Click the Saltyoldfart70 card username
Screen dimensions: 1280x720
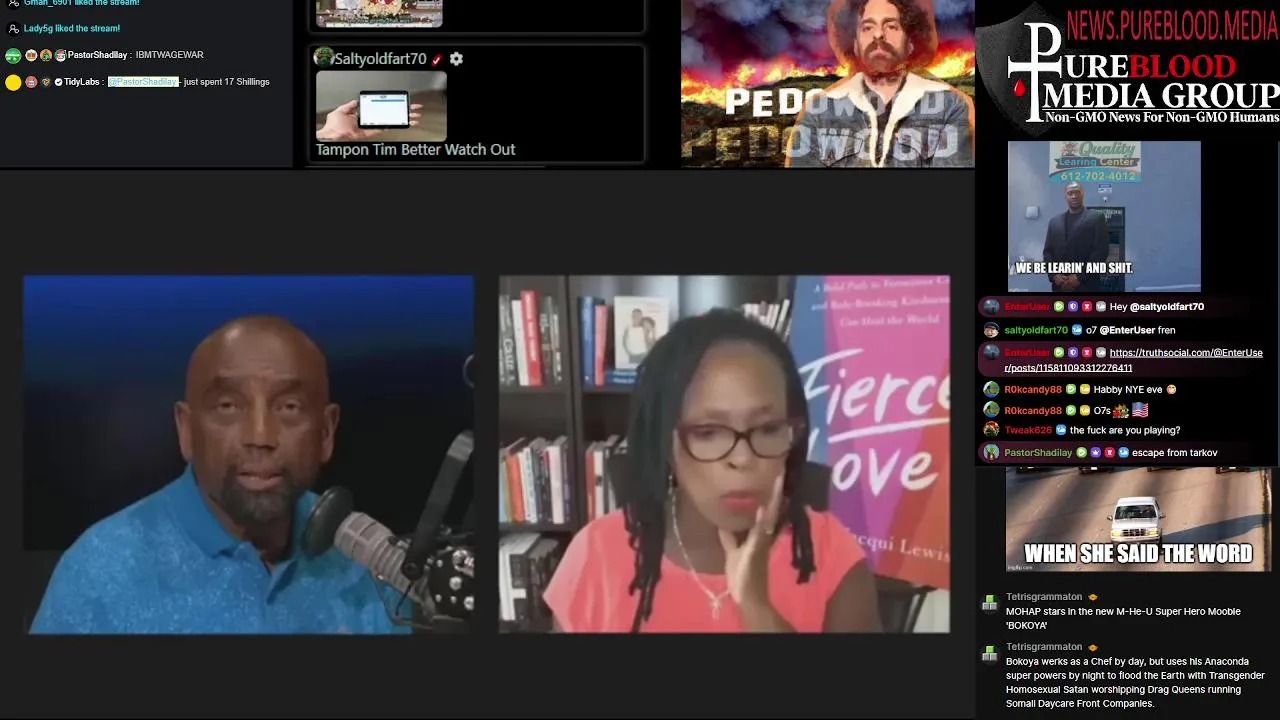pos(380,59)
